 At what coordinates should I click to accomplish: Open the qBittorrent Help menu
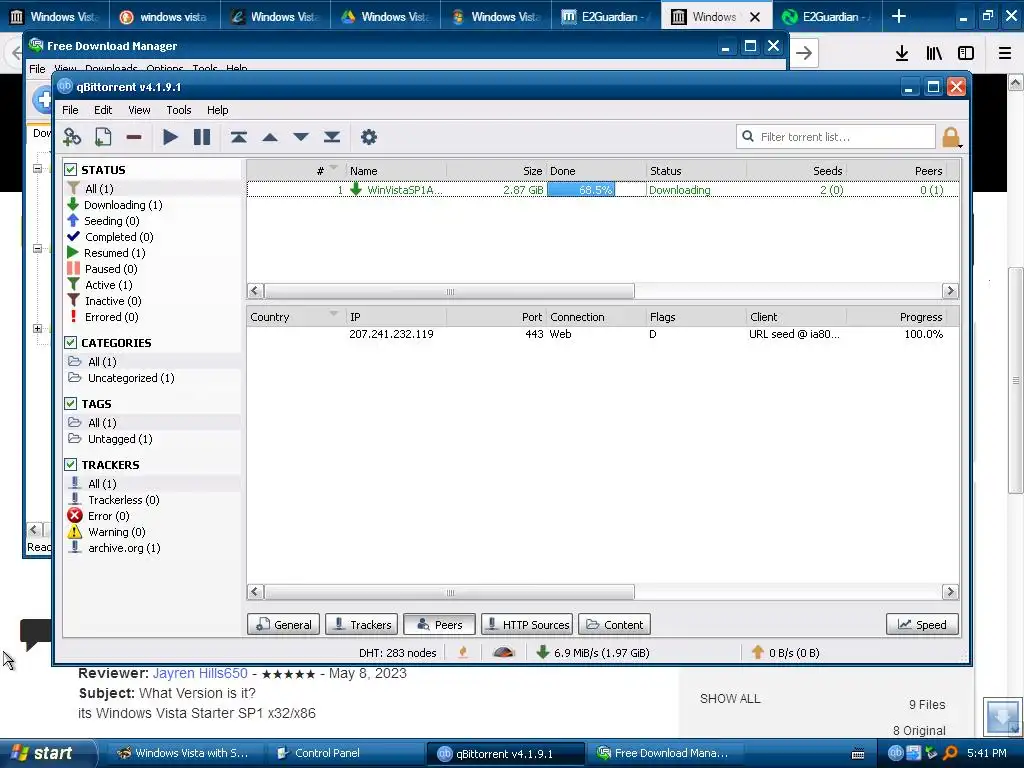pos(217,110)
